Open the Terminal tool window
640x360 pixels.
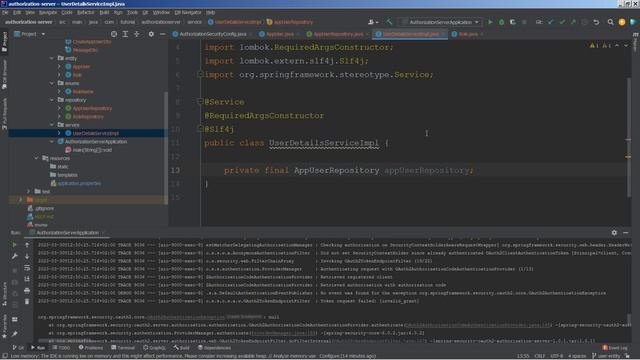point(123,348)
